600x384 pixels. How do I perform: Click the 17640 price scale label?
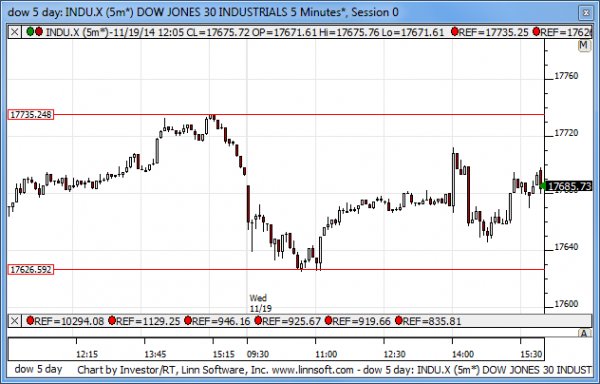coord(566,247)
